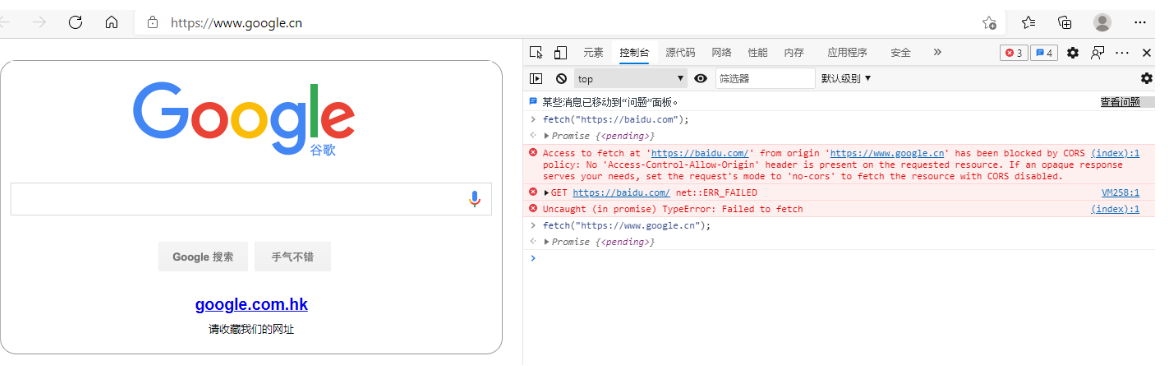The image size is (1171, 366).
Task: Toggle device emulation in DevTools
Action: (x=560, y=52)
